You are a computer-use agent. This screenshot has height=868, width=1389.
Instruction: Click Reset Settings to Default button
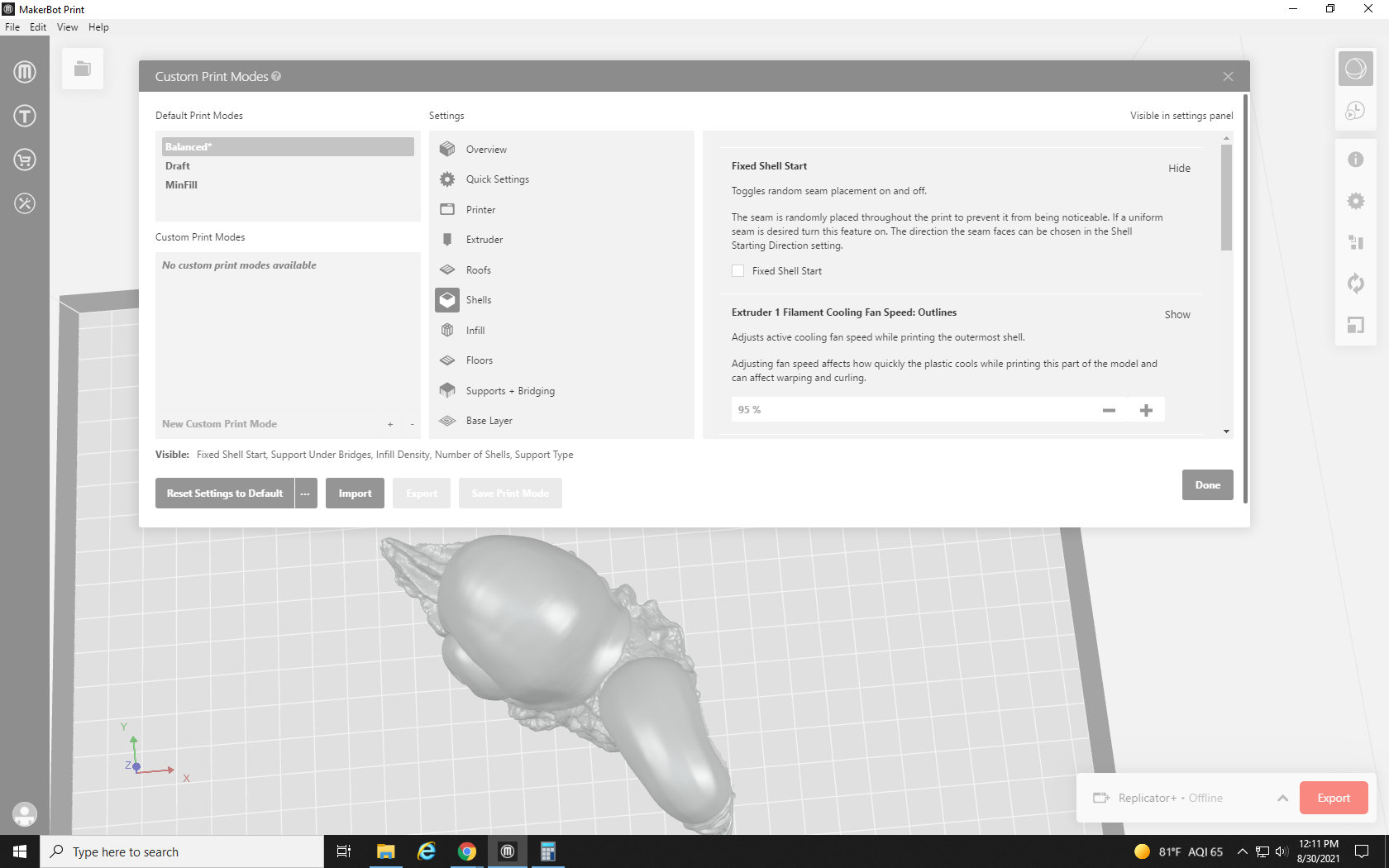[x=225, y=494]
